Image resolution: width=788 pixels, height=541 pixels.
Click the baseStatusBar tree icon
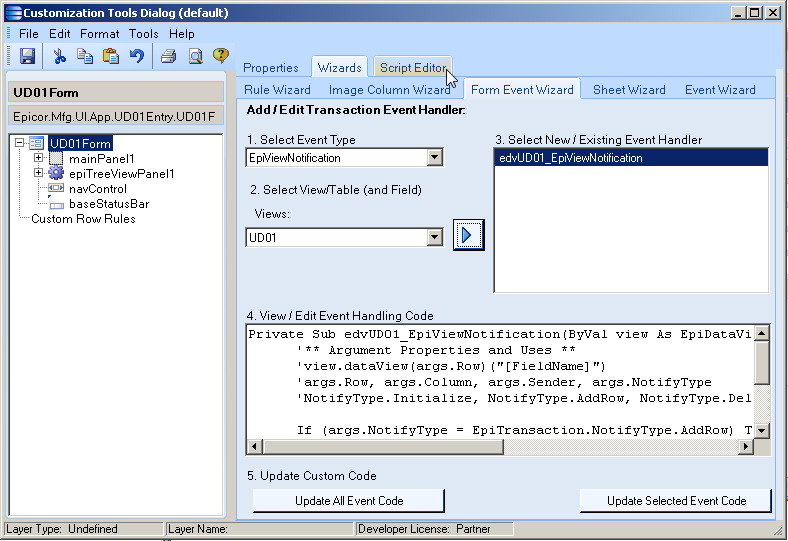click(x=56, y=203)
